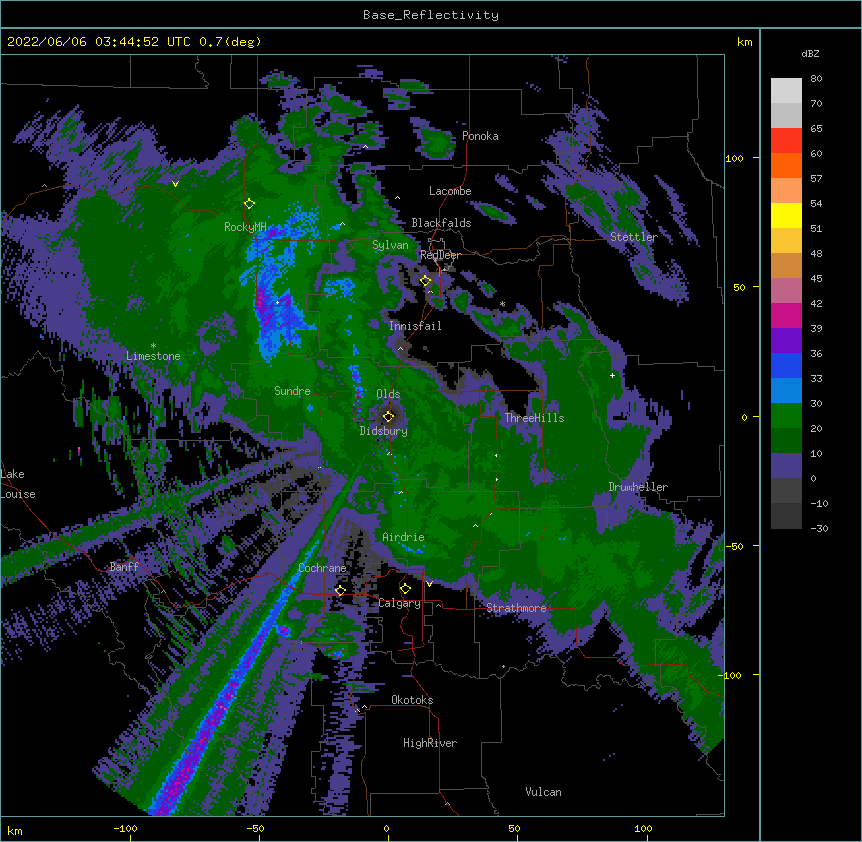Select the red 65 dBZ legend swatch
This screenshot has width=862, height=842.
coord(786,140)
